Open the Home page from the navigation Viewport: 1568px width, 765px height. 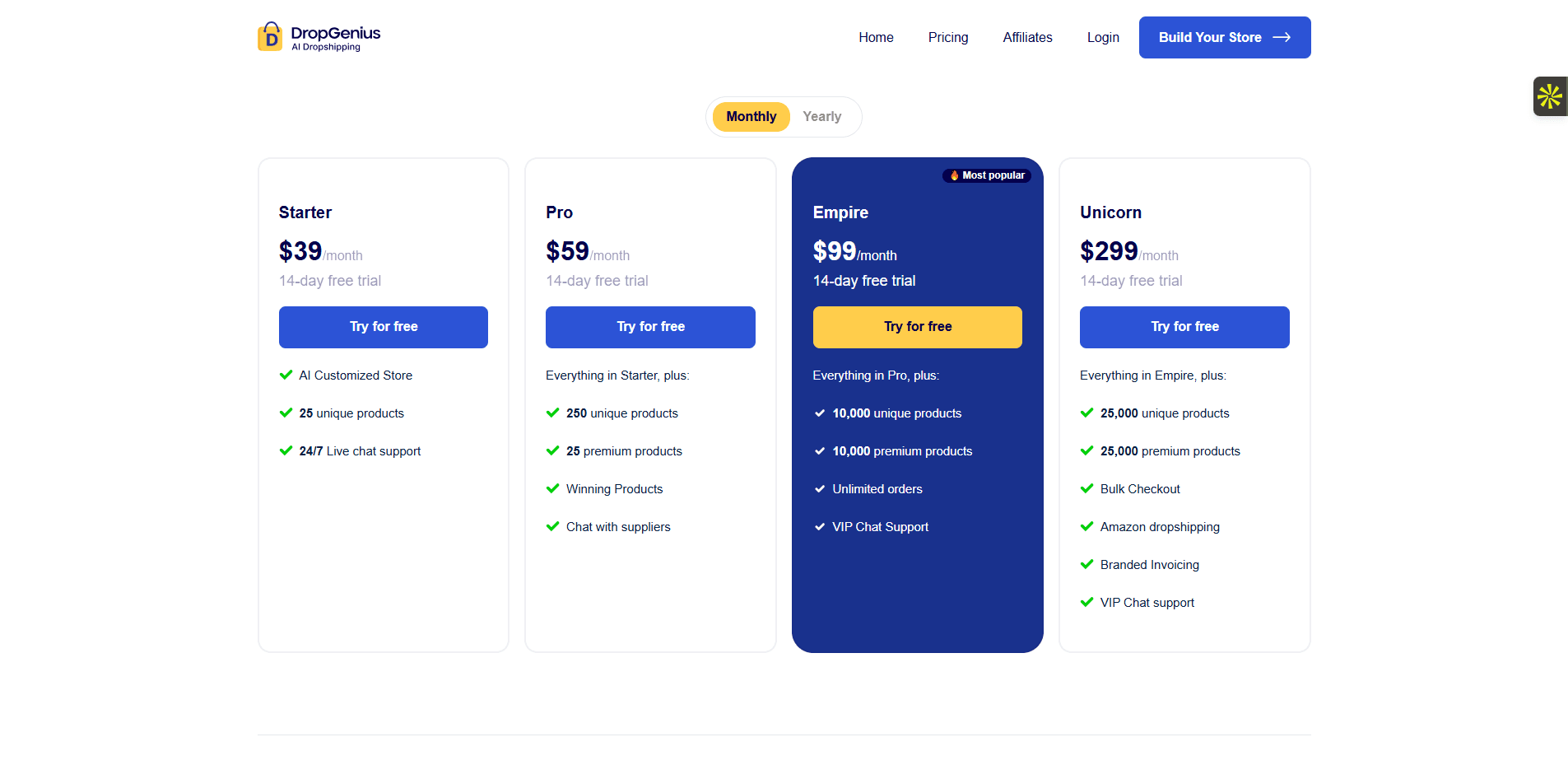[875, 37]
